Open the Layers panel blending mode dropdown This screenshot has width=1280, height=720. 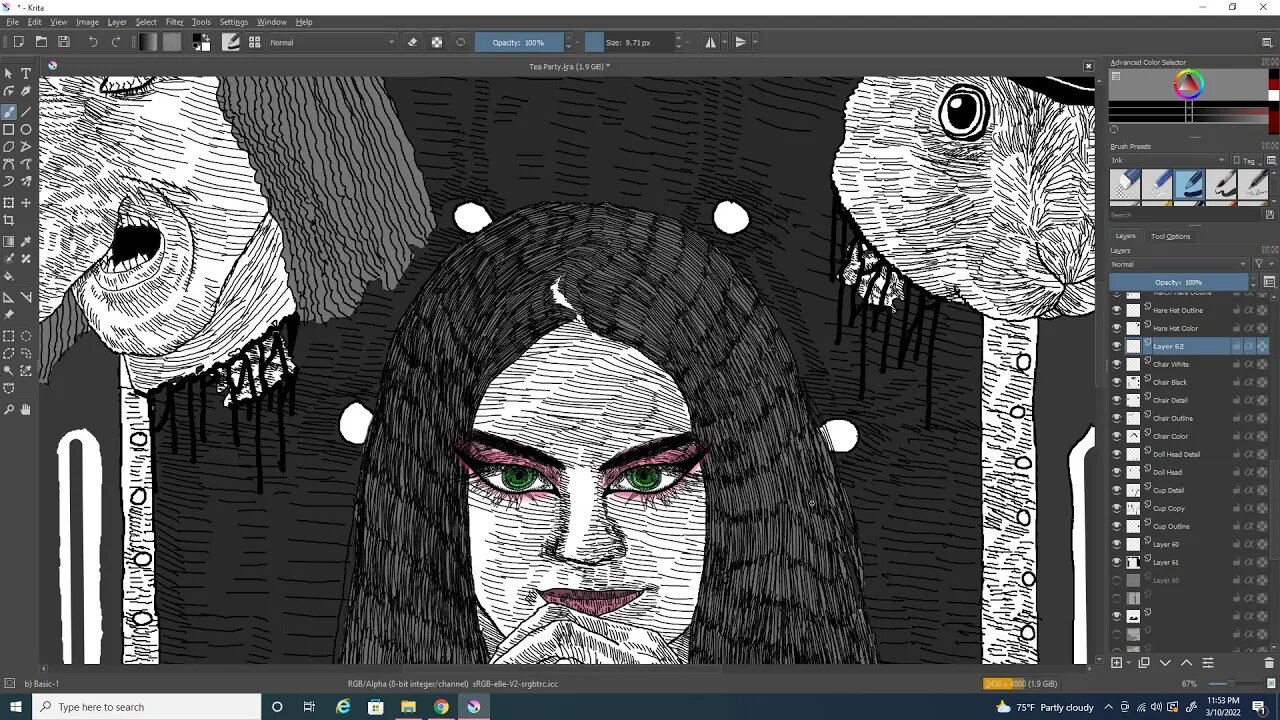click(1179, 264)
